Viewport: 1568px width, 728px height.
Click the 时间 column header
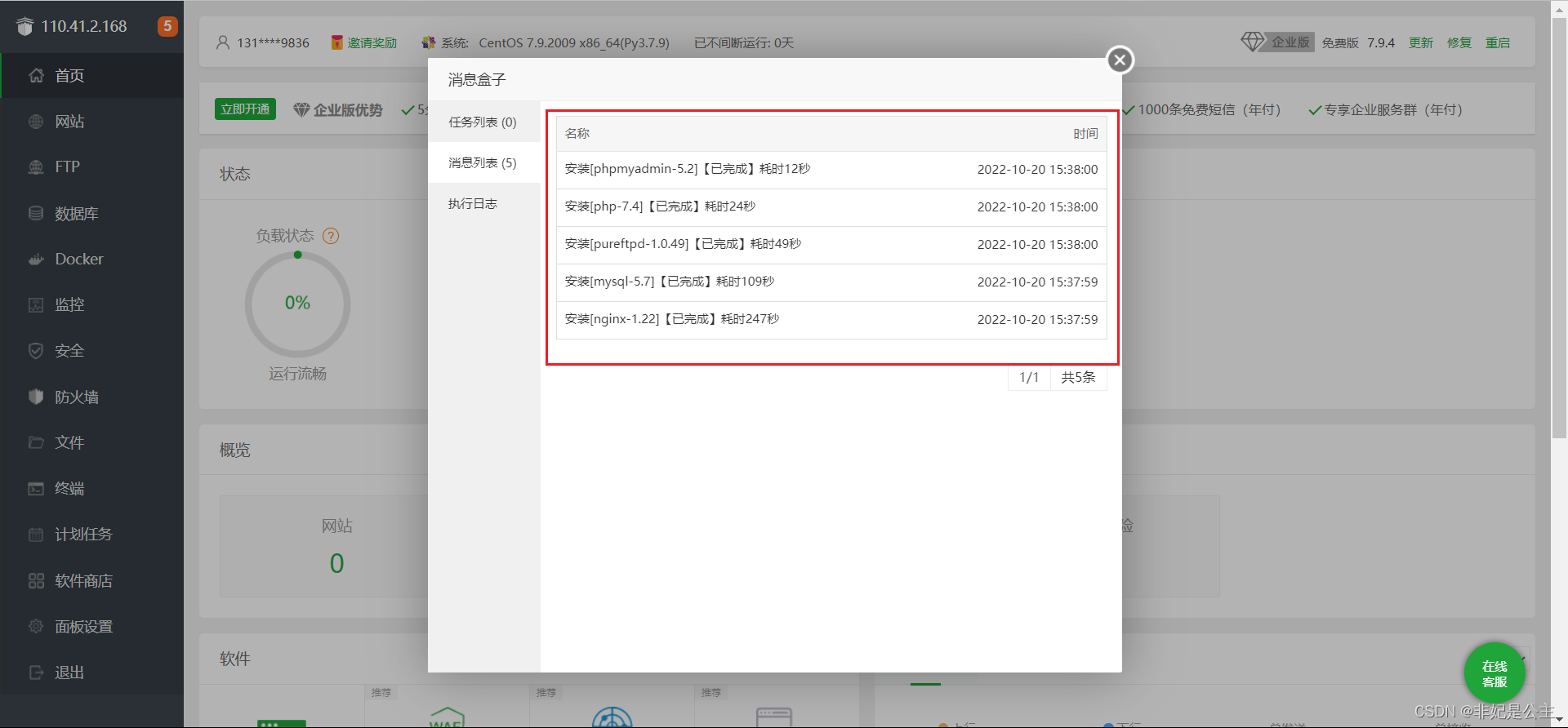click(1085, 133)
